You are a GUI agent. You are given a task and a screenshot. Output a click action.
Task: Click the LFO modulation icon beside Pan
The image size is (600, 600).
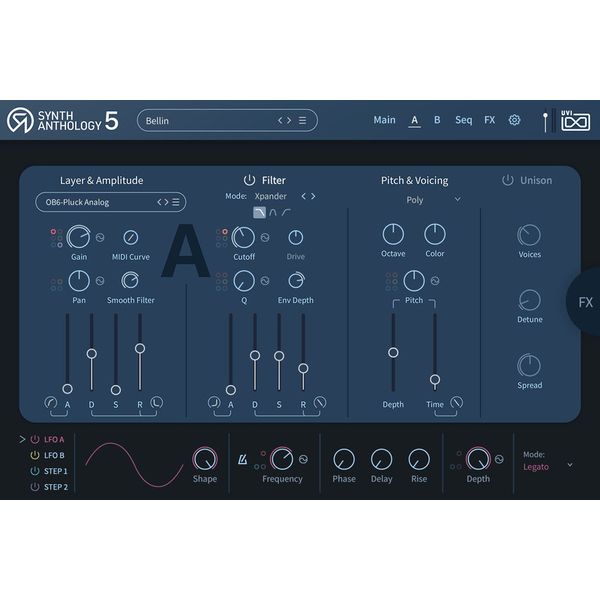pyautogui.click(x=100, y=281)
